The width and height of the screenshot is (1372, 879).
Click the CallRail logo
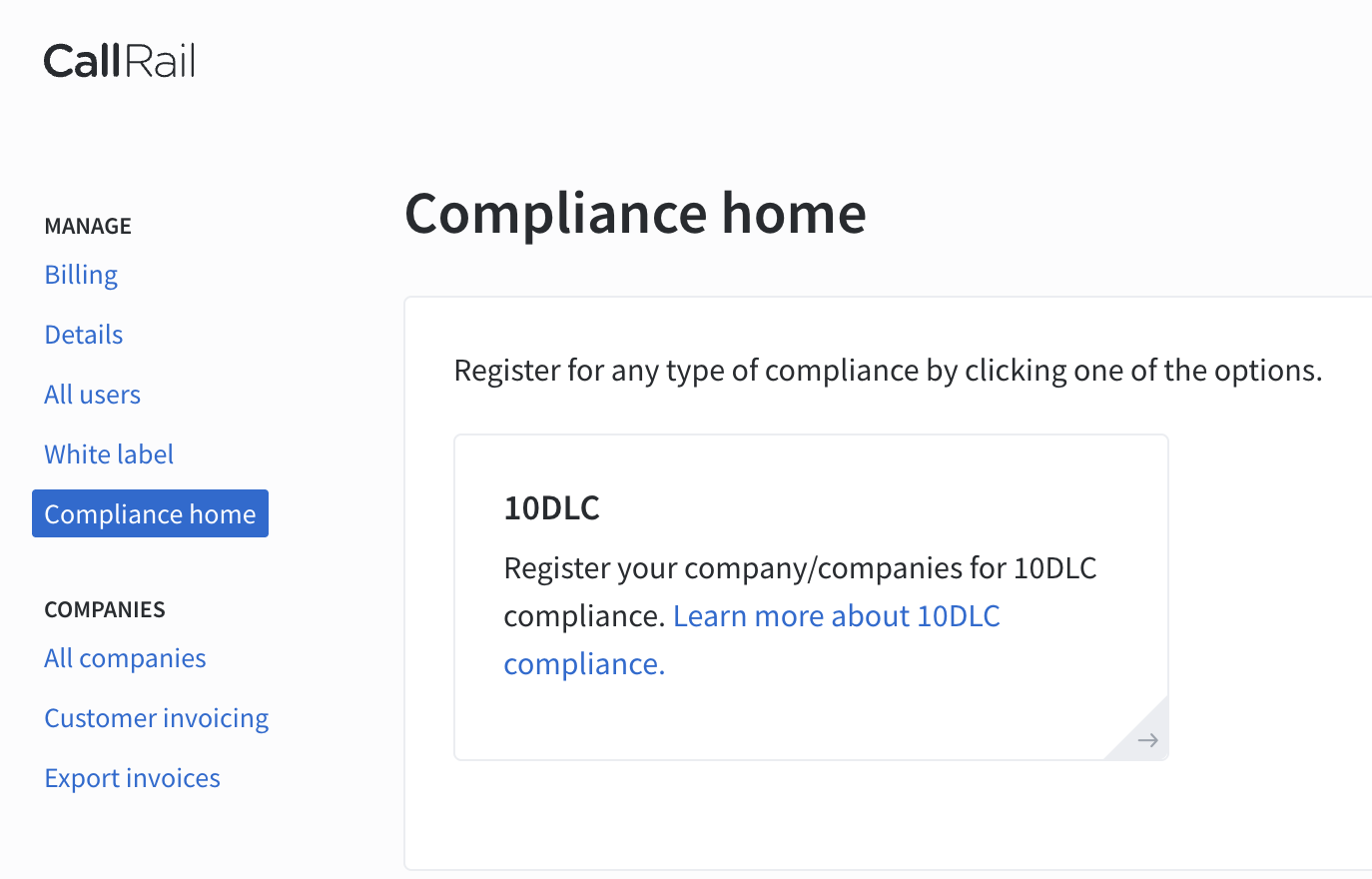click(119, 60)
